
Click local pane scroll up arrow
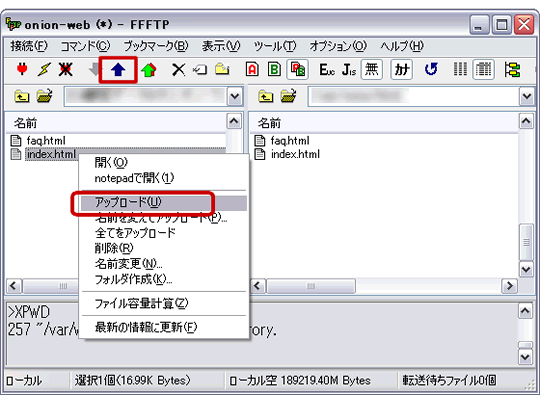[x=234, y=121]
